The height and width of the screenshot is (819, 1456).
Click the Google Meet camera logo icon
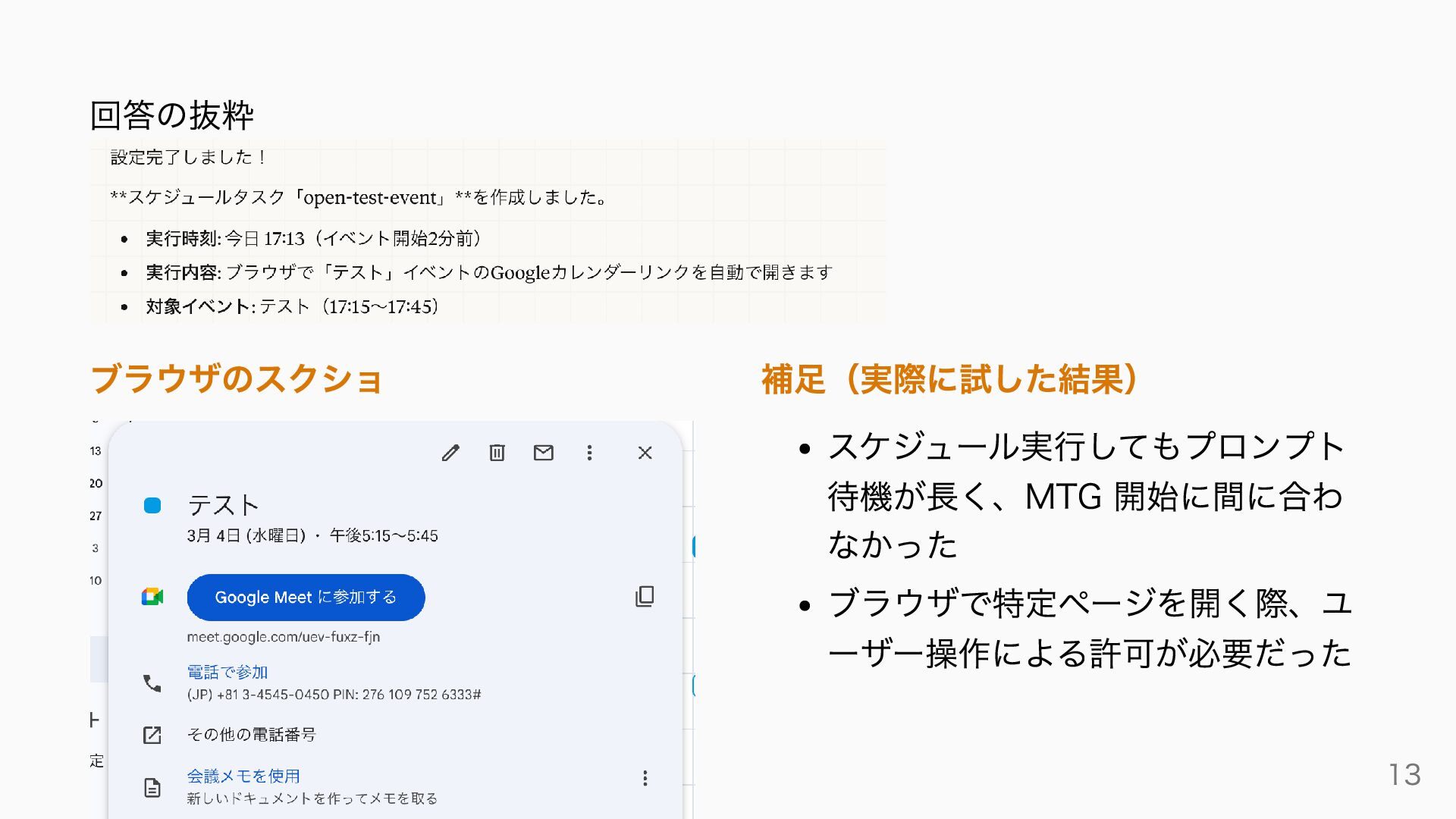tap(152, 597)
